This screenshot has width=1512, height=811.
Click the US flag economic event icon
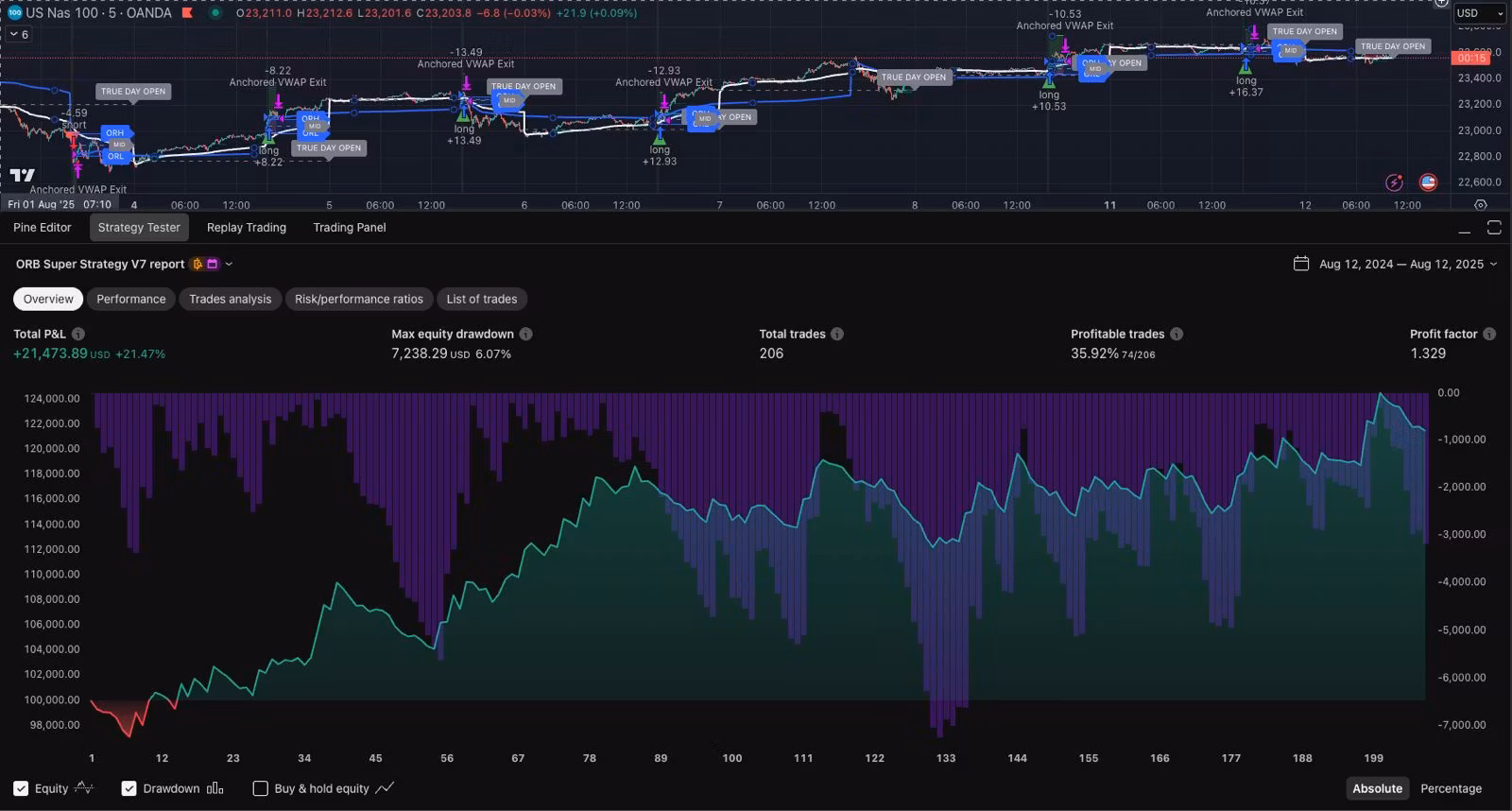[x=1428, y=182]
